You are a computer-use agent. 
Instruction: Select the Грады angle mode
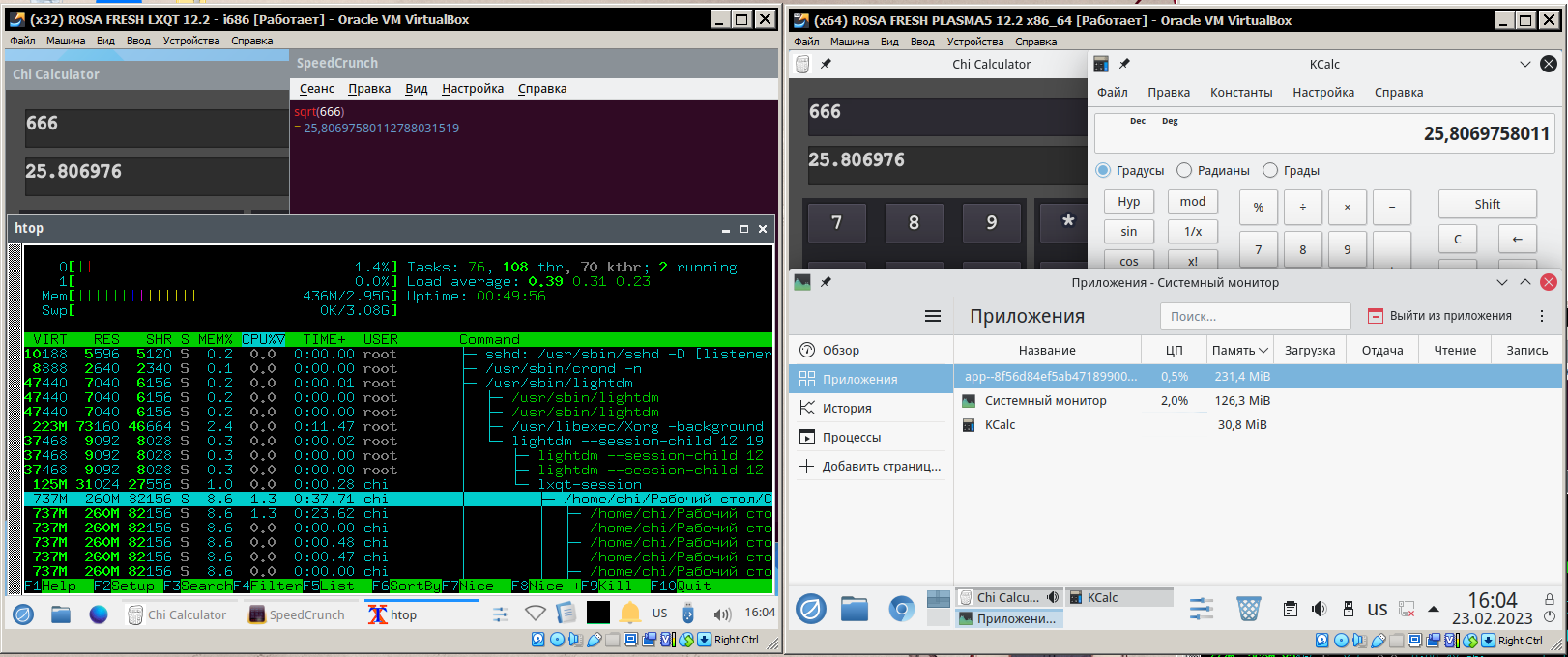pos(1270,170)
